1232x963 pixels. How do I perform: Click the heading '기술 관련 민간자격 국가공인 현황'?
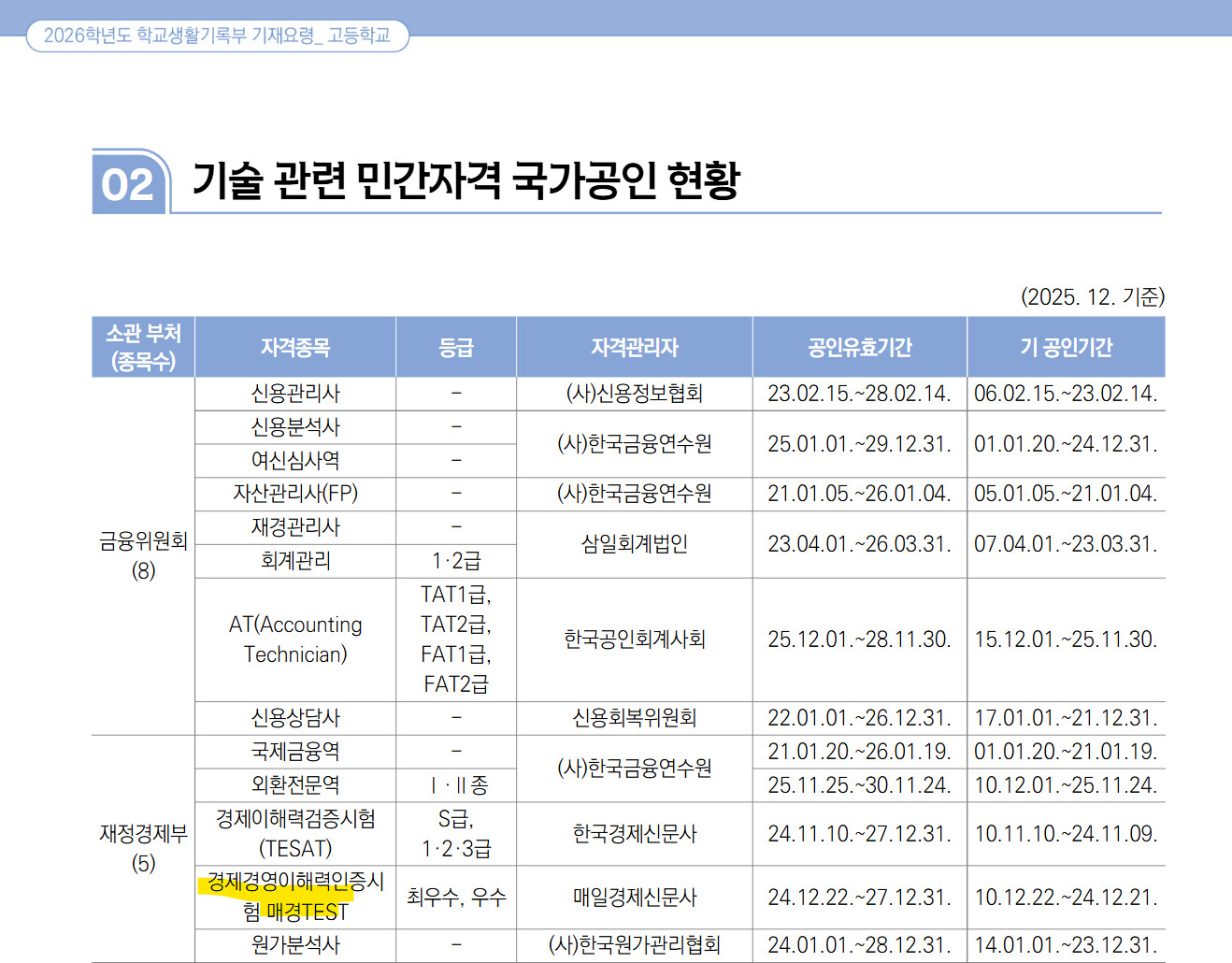466,180
